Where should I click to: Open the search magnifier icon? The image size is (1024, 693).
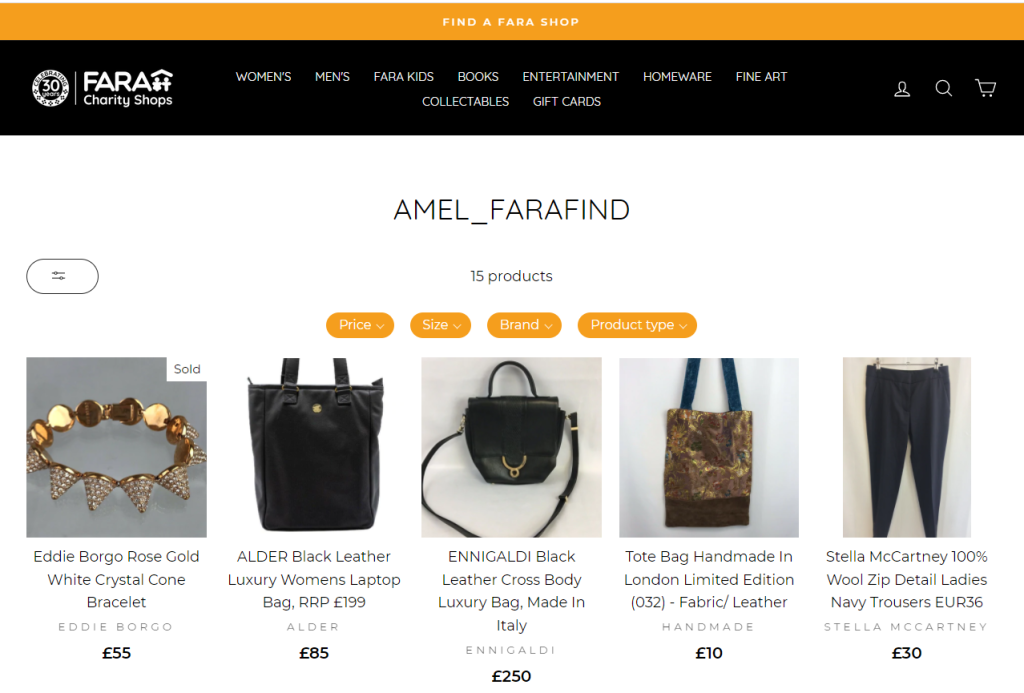[x=943, y=88]
